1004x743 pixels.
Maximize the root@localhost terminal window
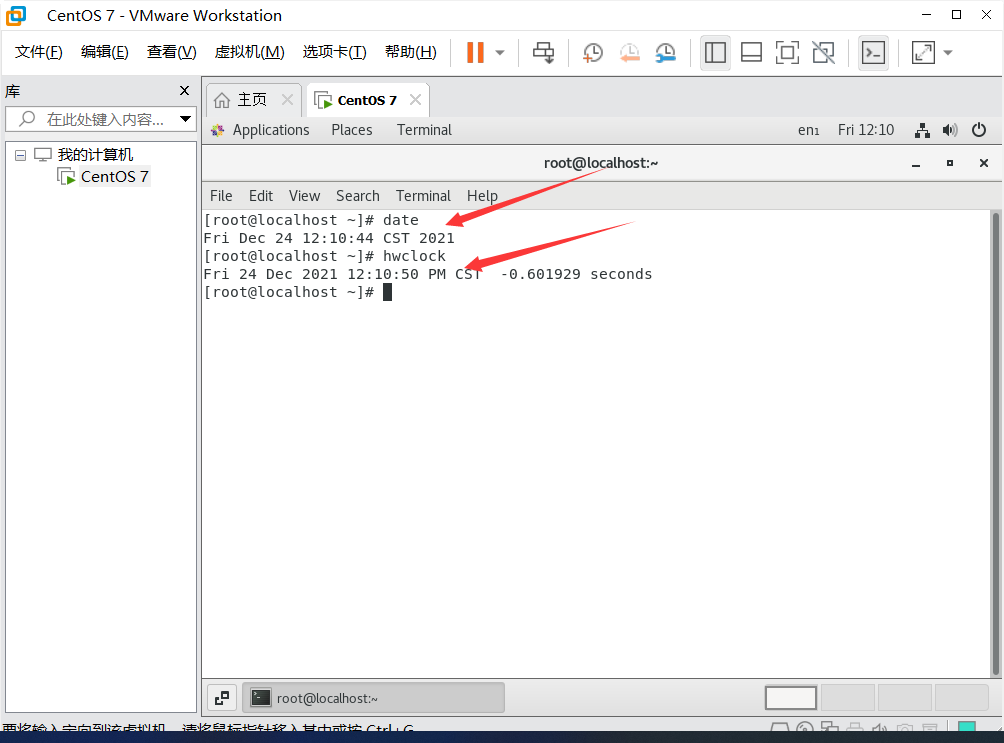(x=950, y=163)
